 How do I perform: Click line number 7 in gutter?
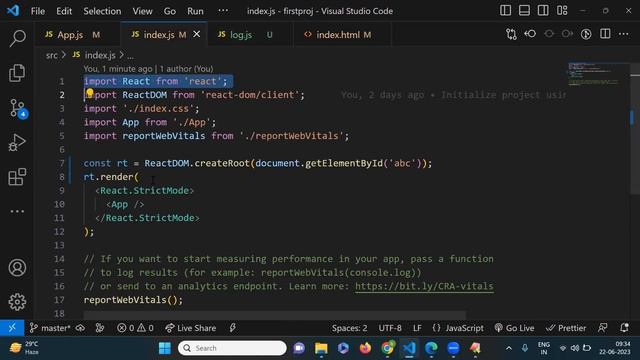point(62,163)
